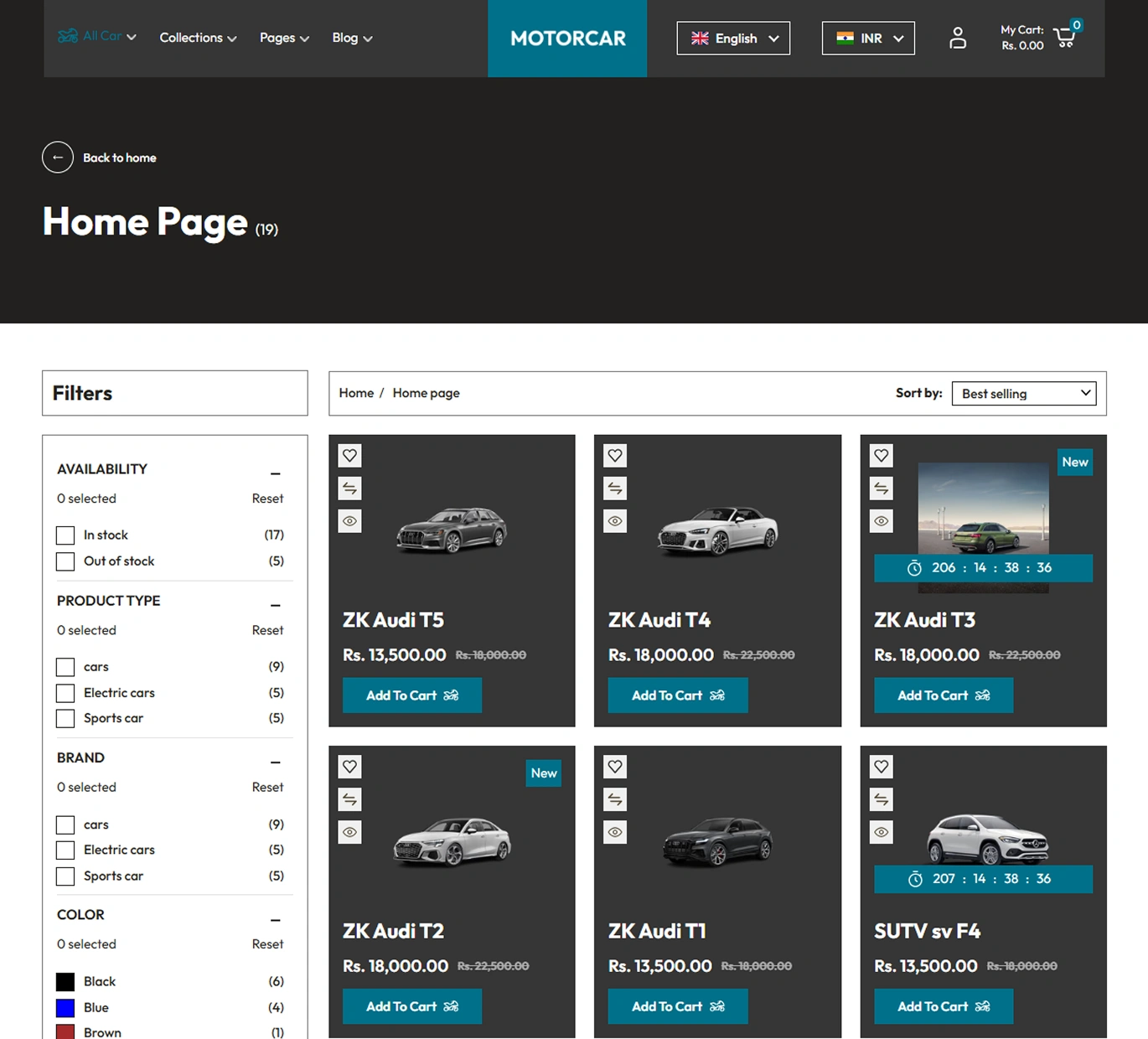The width and height of the screenshot is (1148, 1039).
Task: Check Sports car under Product Type
Action: point(65,718)
